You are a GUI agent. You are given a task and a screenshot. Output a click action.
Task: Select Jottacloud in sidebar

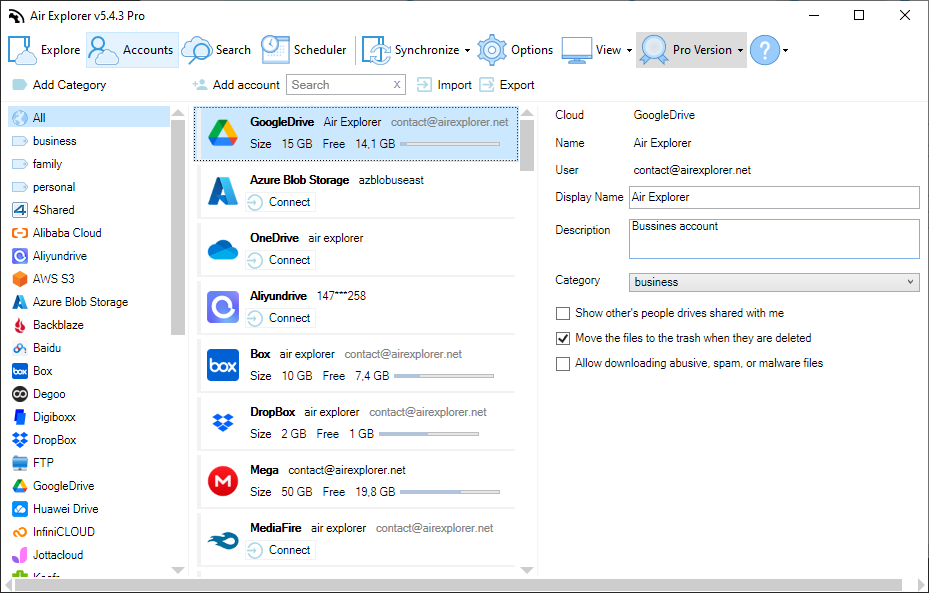click(x=89, y=555)
